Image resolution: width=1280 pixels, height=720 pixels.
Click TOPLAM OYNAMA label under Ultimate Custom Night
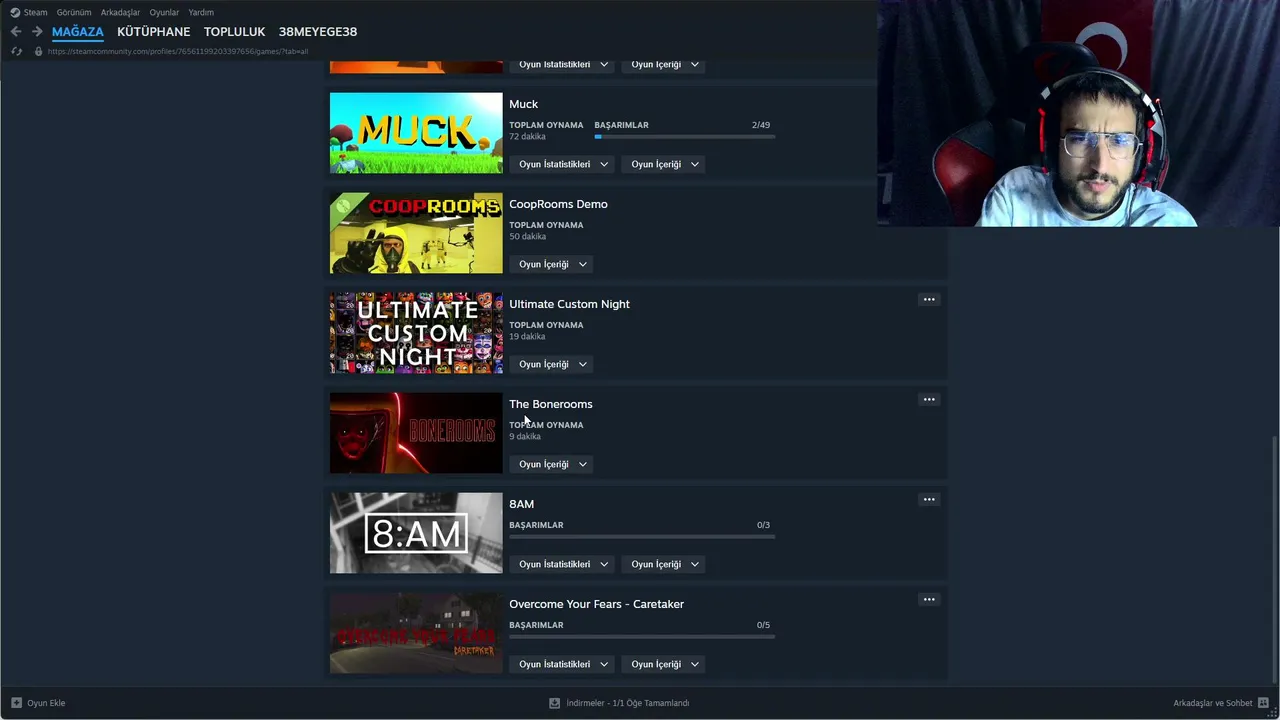pyautogui.click(x=546, y=325)
